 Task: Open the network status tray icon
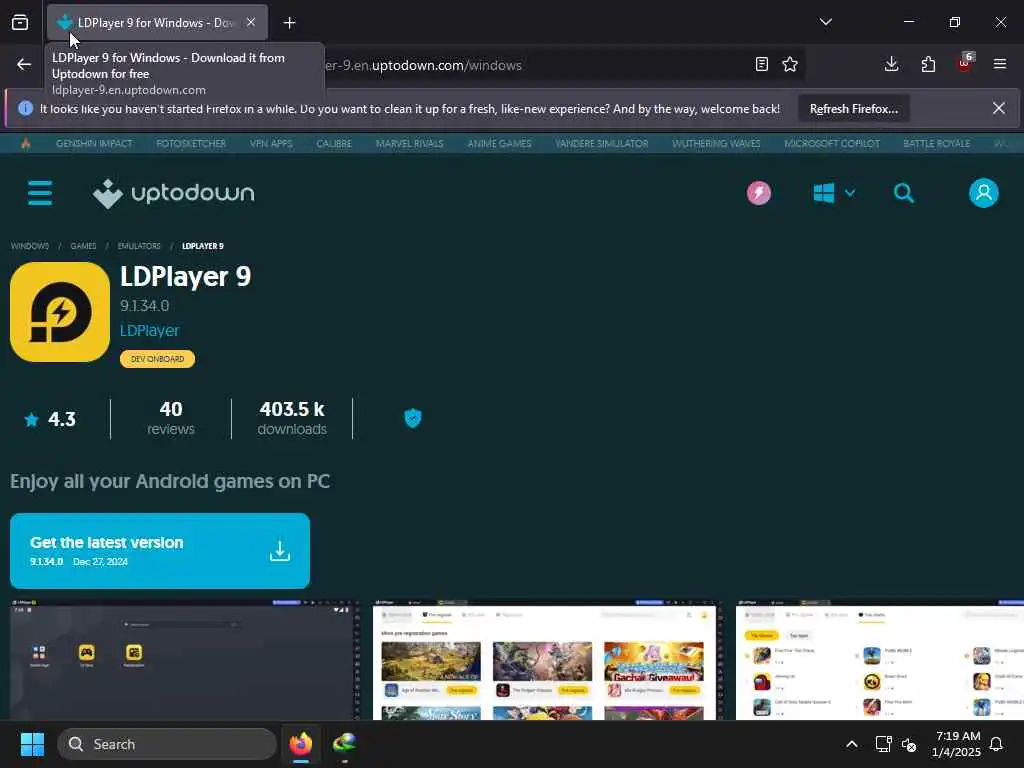point(883,744)
